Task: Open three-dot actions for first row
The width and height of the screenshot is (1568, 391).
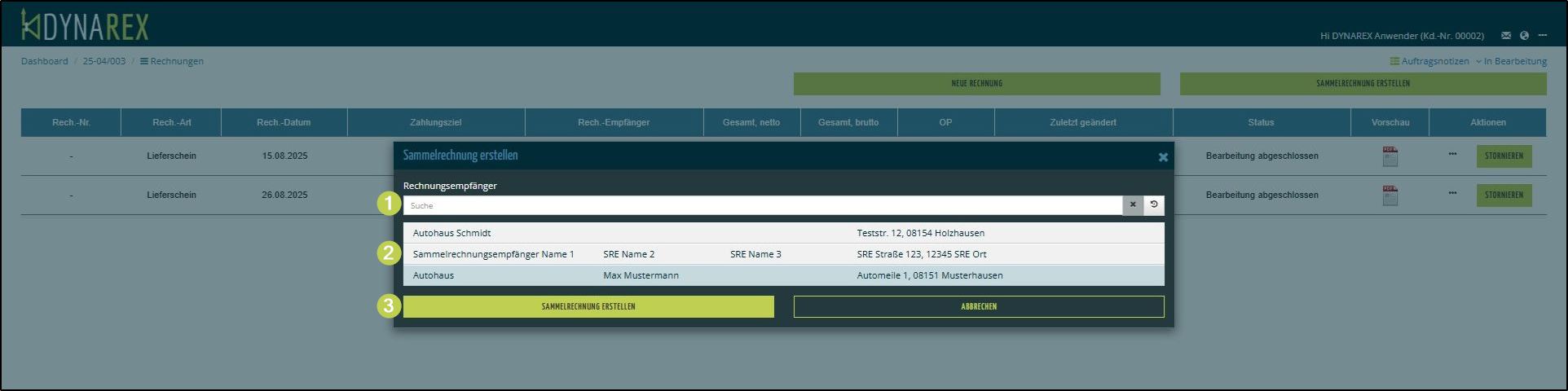Action: coord(1452,155)
